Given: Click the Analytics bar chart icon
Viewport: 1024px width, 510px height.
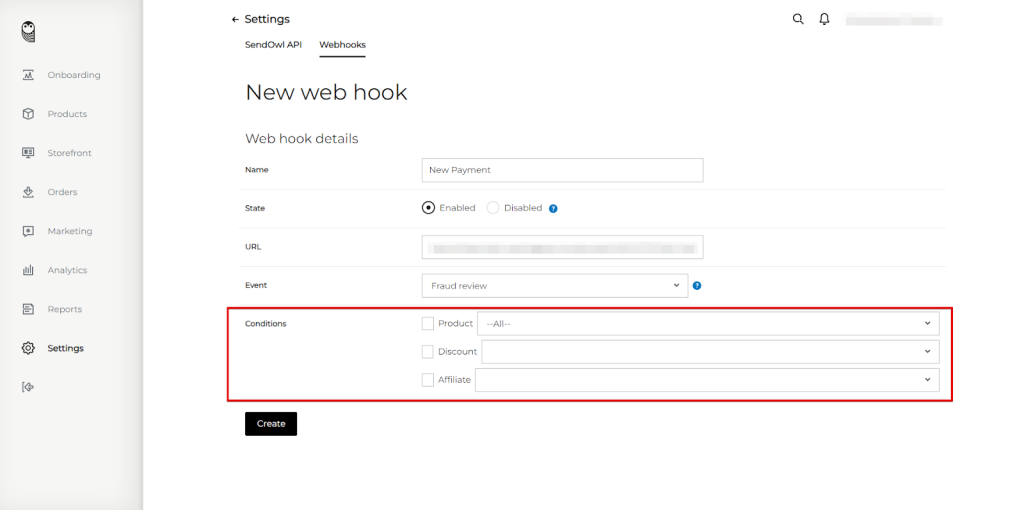Looking at the screenshot, I should tap(28, 270).
